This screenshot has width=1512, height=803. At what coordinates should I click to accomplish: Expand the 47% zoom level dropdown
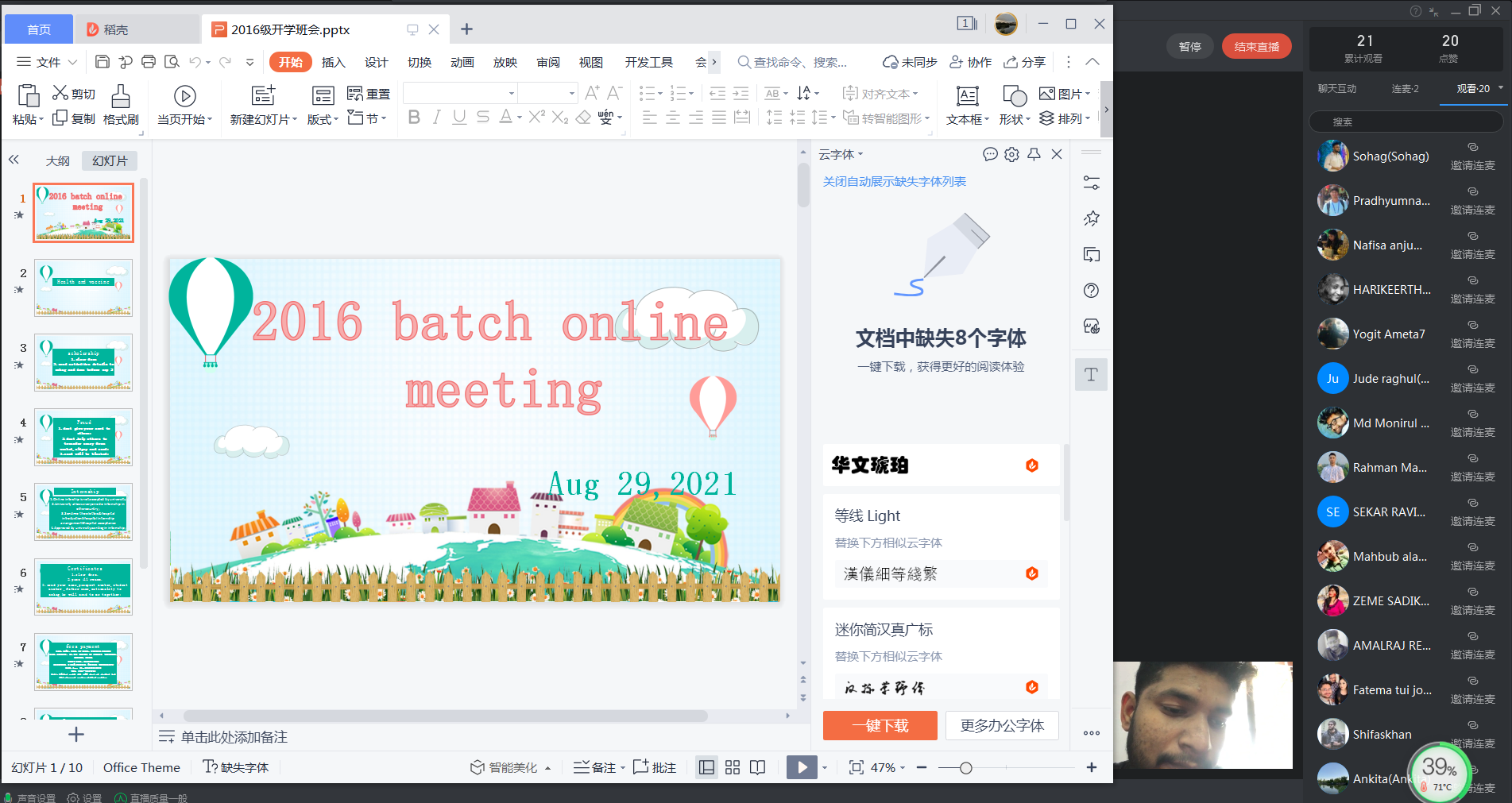[903, 768]
